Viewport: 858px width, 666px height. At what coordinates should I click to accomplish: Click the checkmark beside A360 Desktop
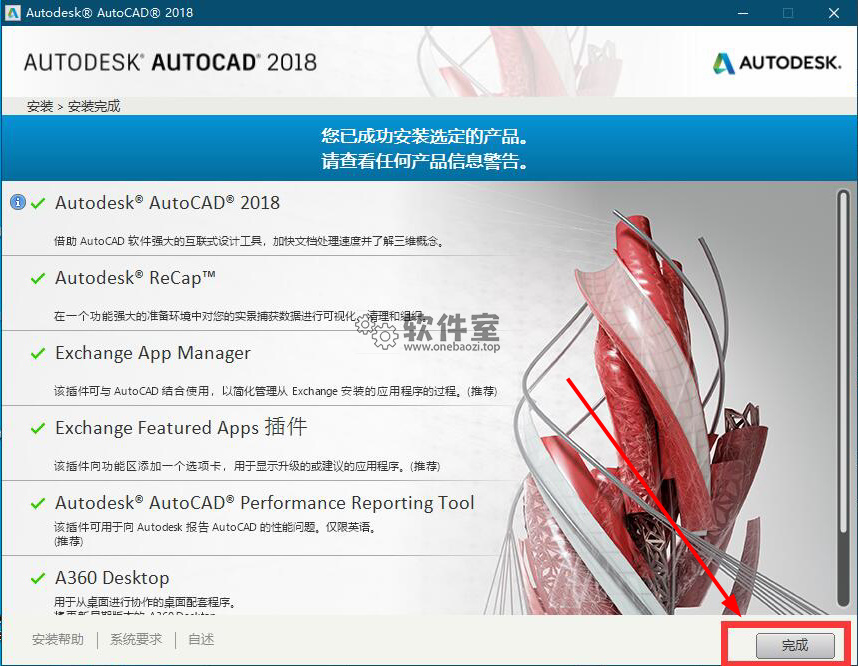click(x=38, y=578)
